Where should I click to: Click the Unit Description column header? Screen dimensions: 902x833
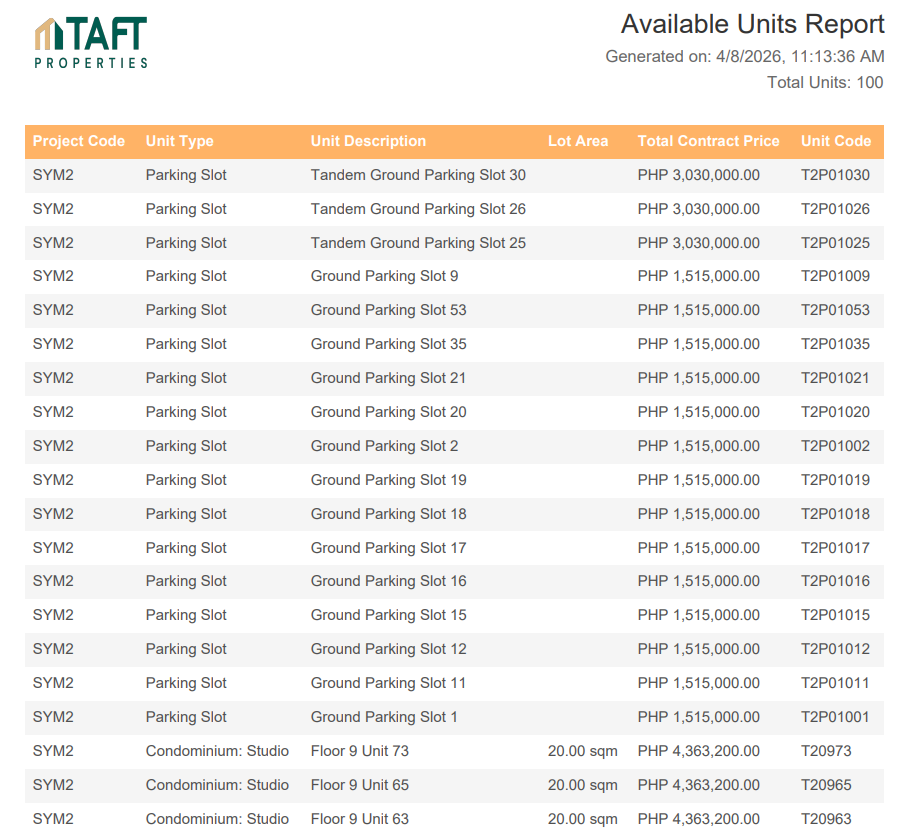coord(368,141)
